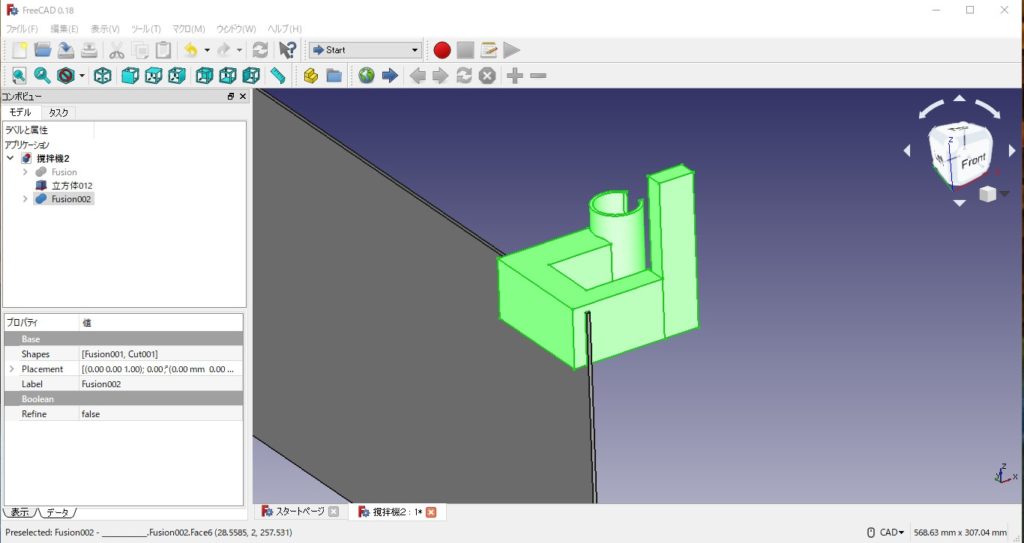Expand the Fusion002 tree item
Screen dimensions: 1024x543
click(25, 199)
